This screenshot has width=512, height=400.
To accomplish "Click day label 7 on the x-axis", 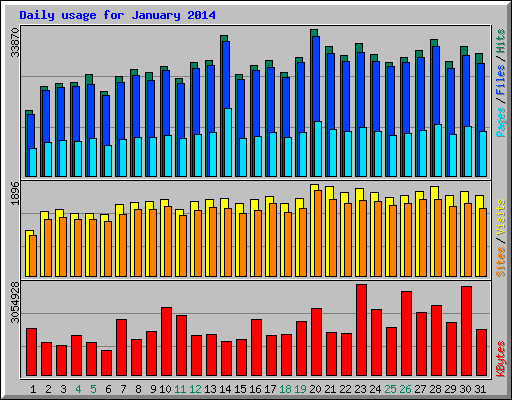I will click(x=123, y=389).
